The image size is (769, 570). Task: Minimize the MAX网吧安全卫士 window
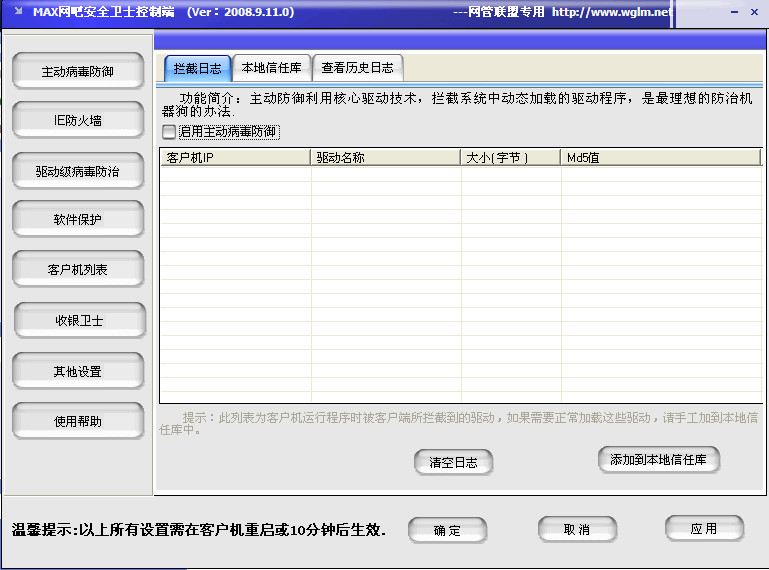(734, 12)
